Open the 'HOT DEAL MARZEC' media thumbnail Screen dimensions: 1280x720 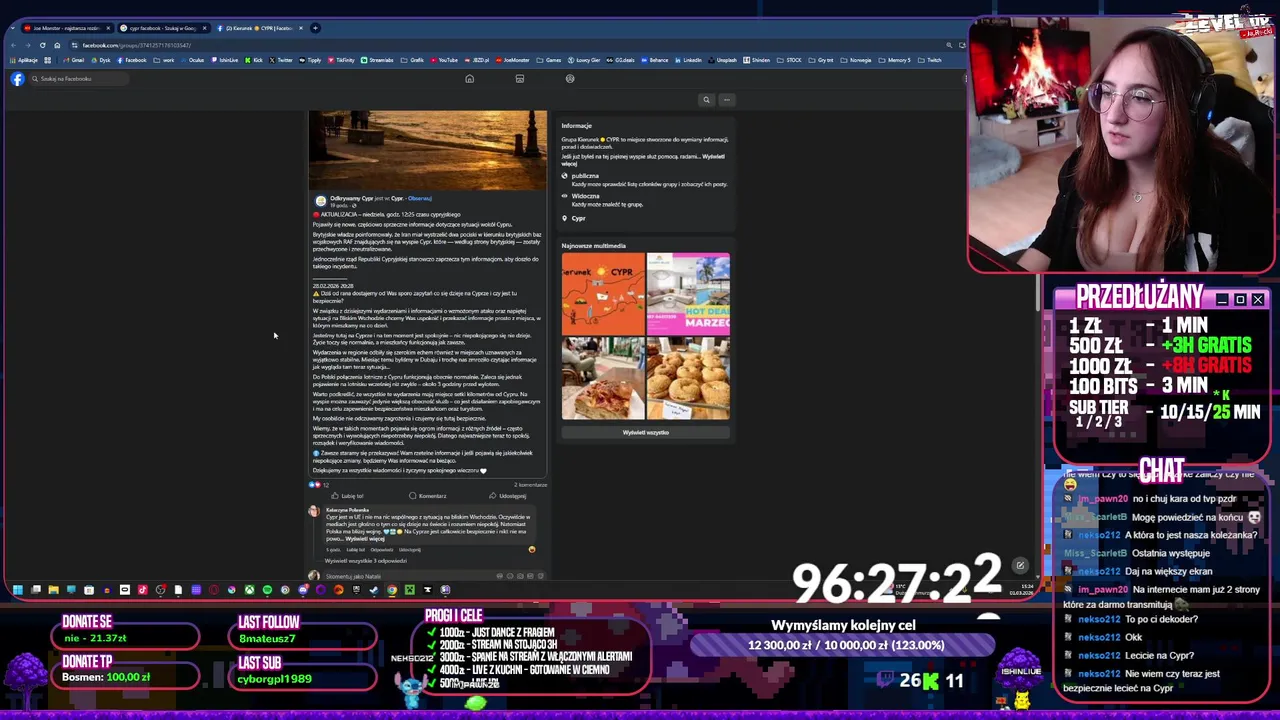point(688,293)
